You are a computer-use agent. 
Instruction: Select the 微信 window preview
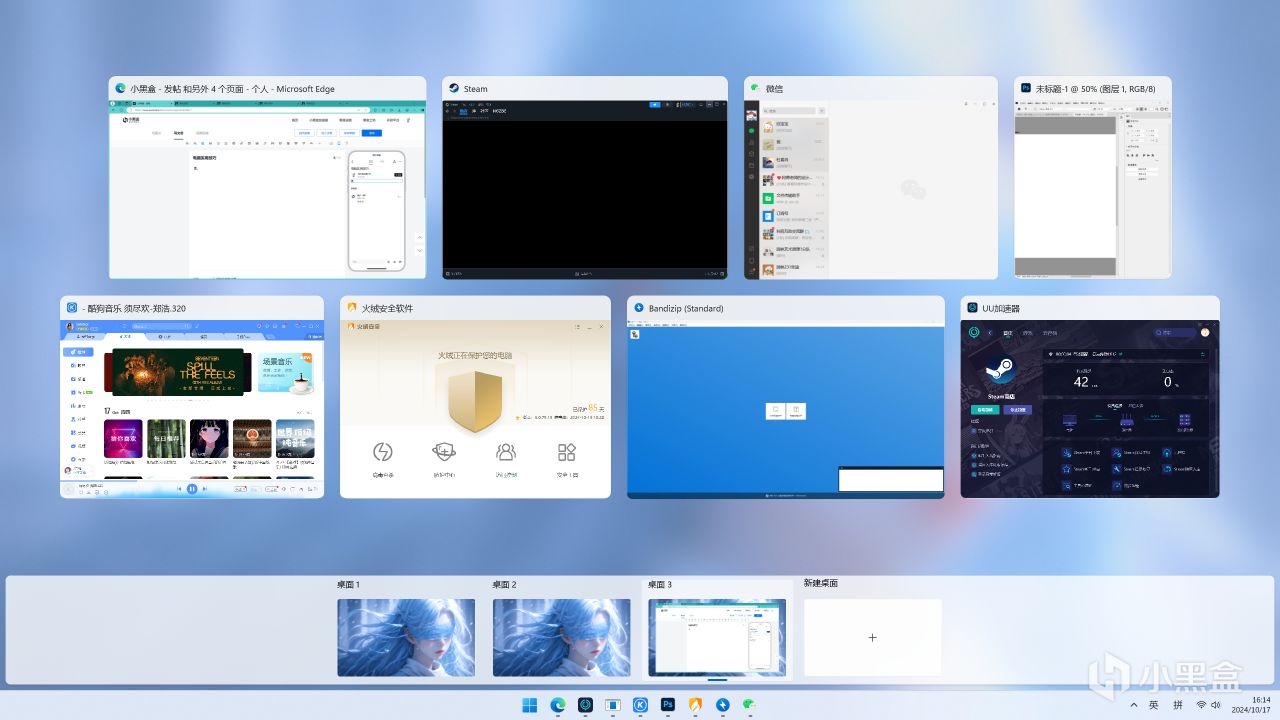(x=870, y=188)
